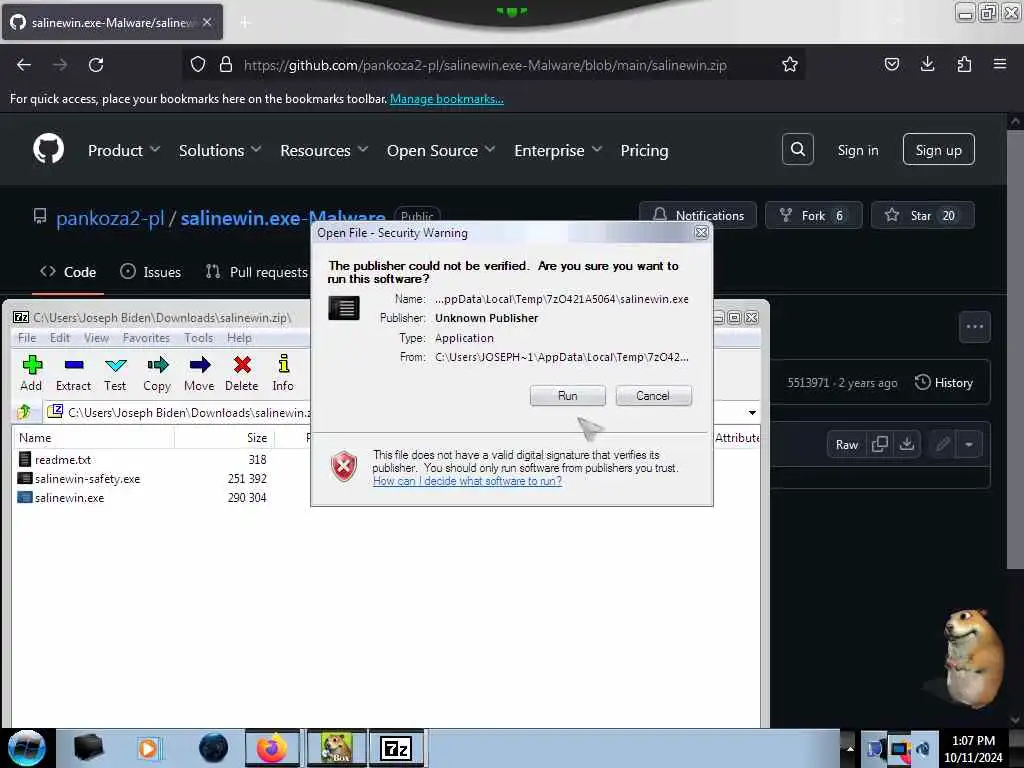Image resolution: width=1024 pixels, height=768 pixels.
Task: Switch to the Pull requests tab
Action: [257, 272]
